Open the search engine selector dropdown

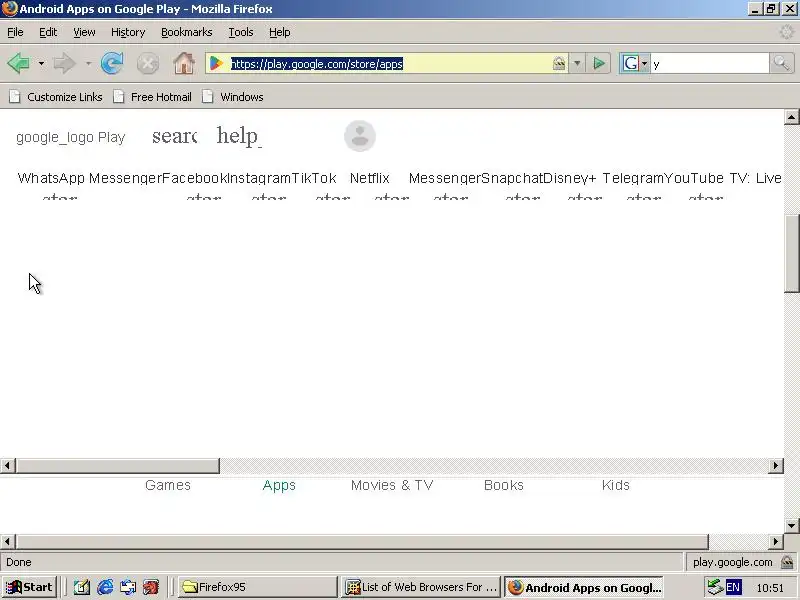[x=644, y=64]
